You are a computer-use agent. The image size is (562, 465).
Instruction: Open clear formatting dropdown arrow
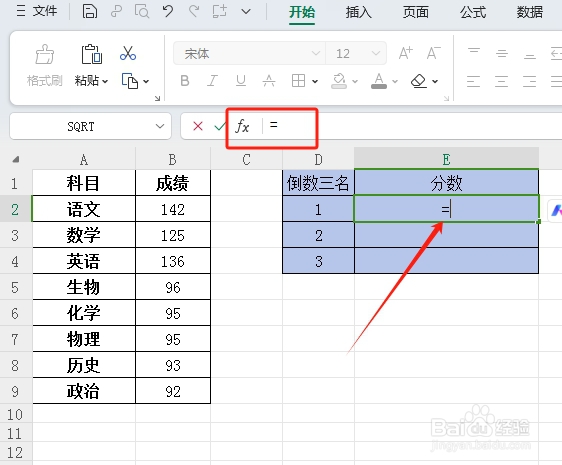pos(435,81)
